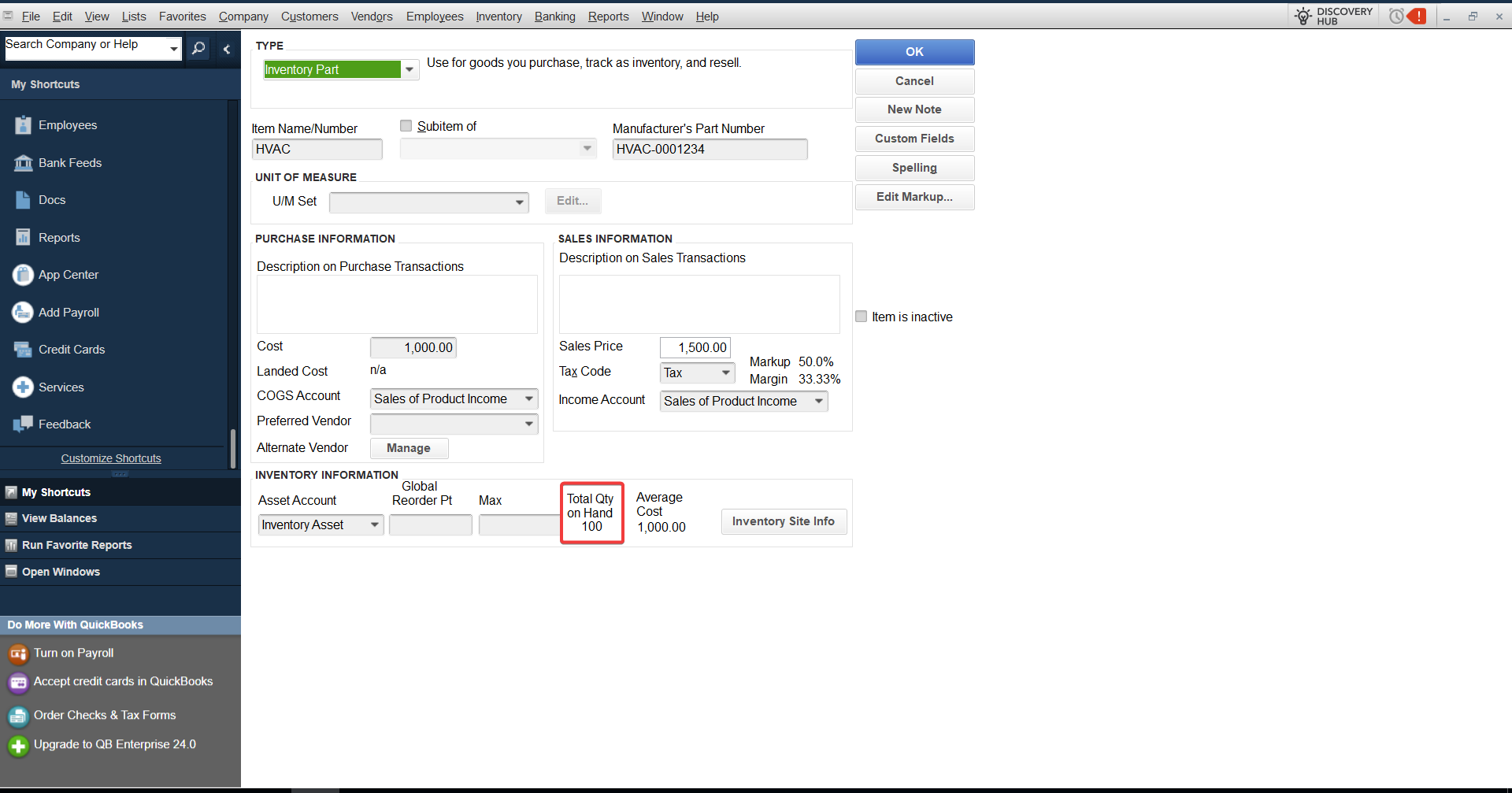
Task: Open Bank Feeds icon in sidebar
Action: (23, 163)
